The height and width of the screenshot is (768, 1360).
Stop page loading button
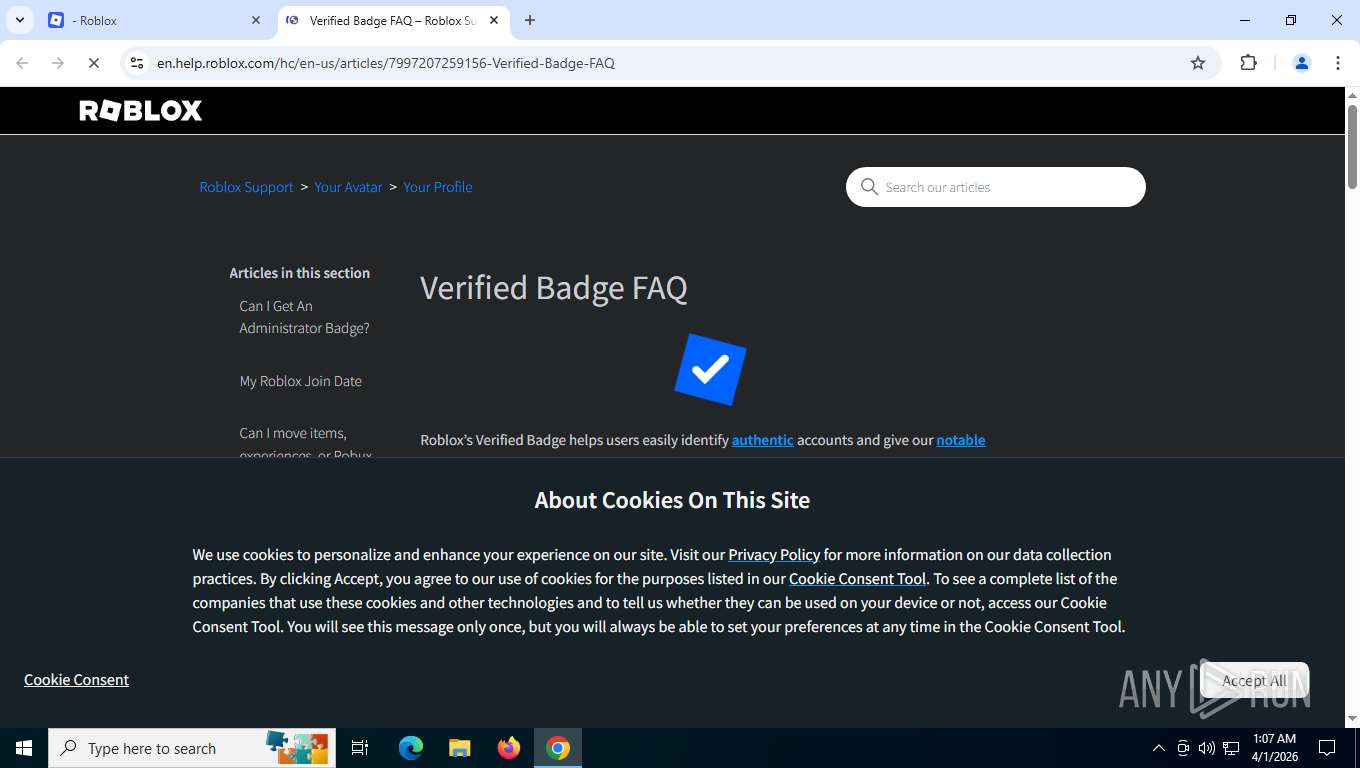(93, 63)
